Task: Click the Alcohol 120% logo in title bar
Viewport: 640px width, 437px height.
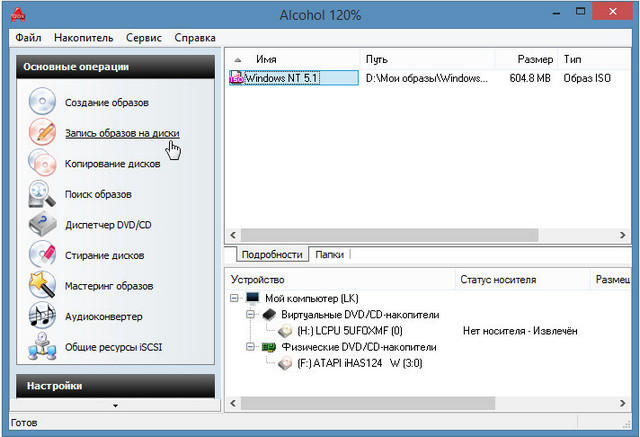Action: coord(18,15)
